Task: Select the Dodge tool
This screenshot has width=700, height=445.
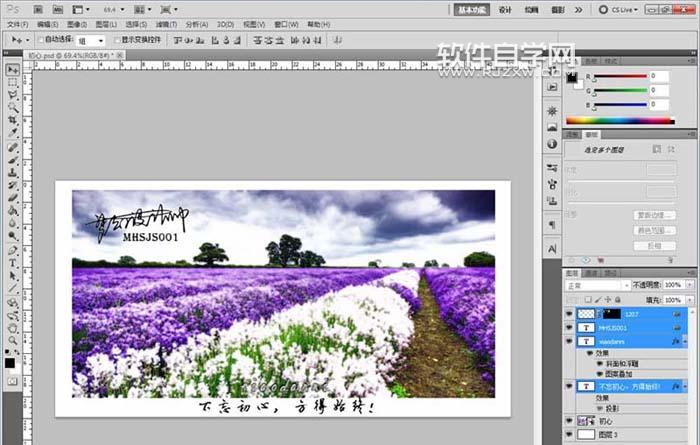Action: [x=12, y=235]
